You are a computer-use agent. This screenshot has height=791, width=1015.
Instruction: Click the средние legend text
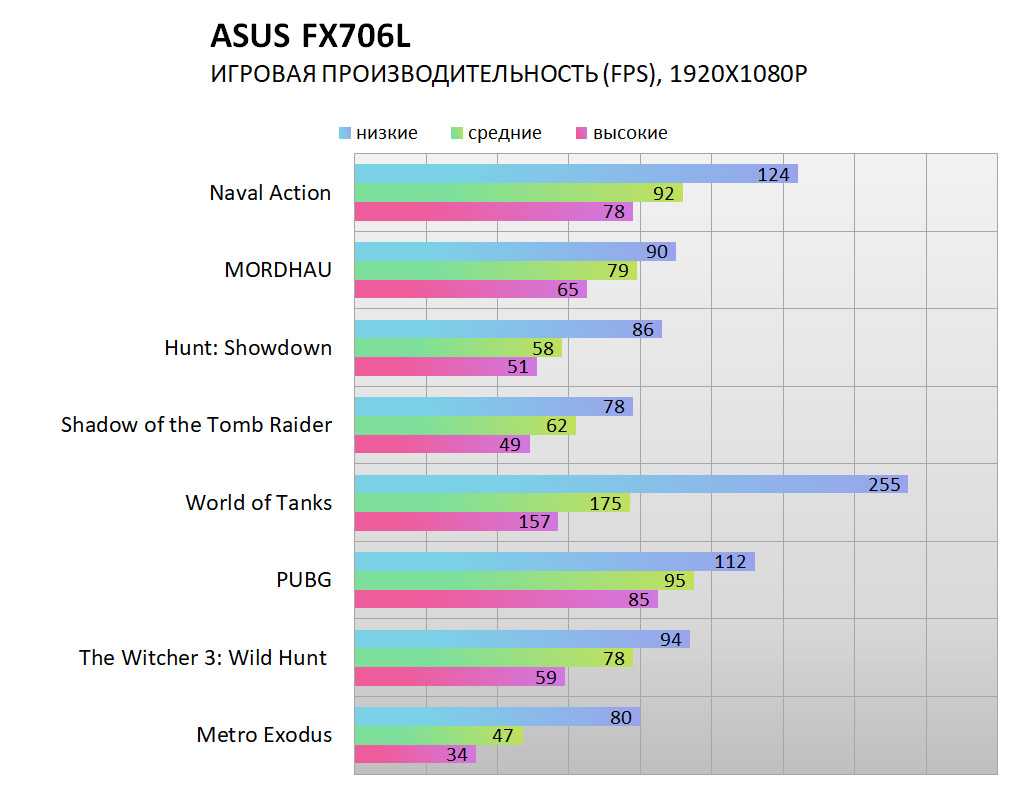[x=504, y=133]
